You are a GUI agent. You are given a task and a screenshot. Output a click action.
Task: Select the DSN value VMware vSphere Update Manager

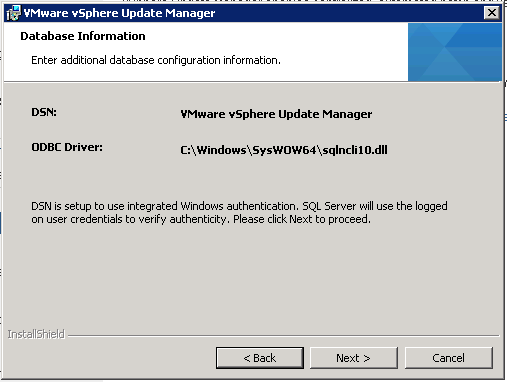click(x=276, y=114)
